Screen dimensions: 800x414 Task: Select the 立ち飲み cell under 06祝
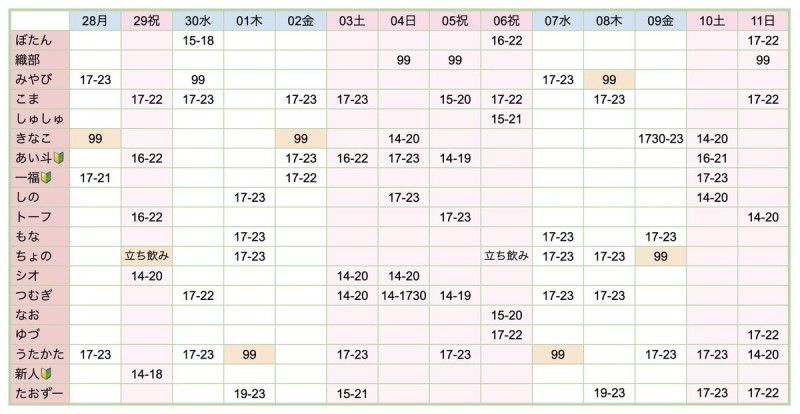pos(507,256)
